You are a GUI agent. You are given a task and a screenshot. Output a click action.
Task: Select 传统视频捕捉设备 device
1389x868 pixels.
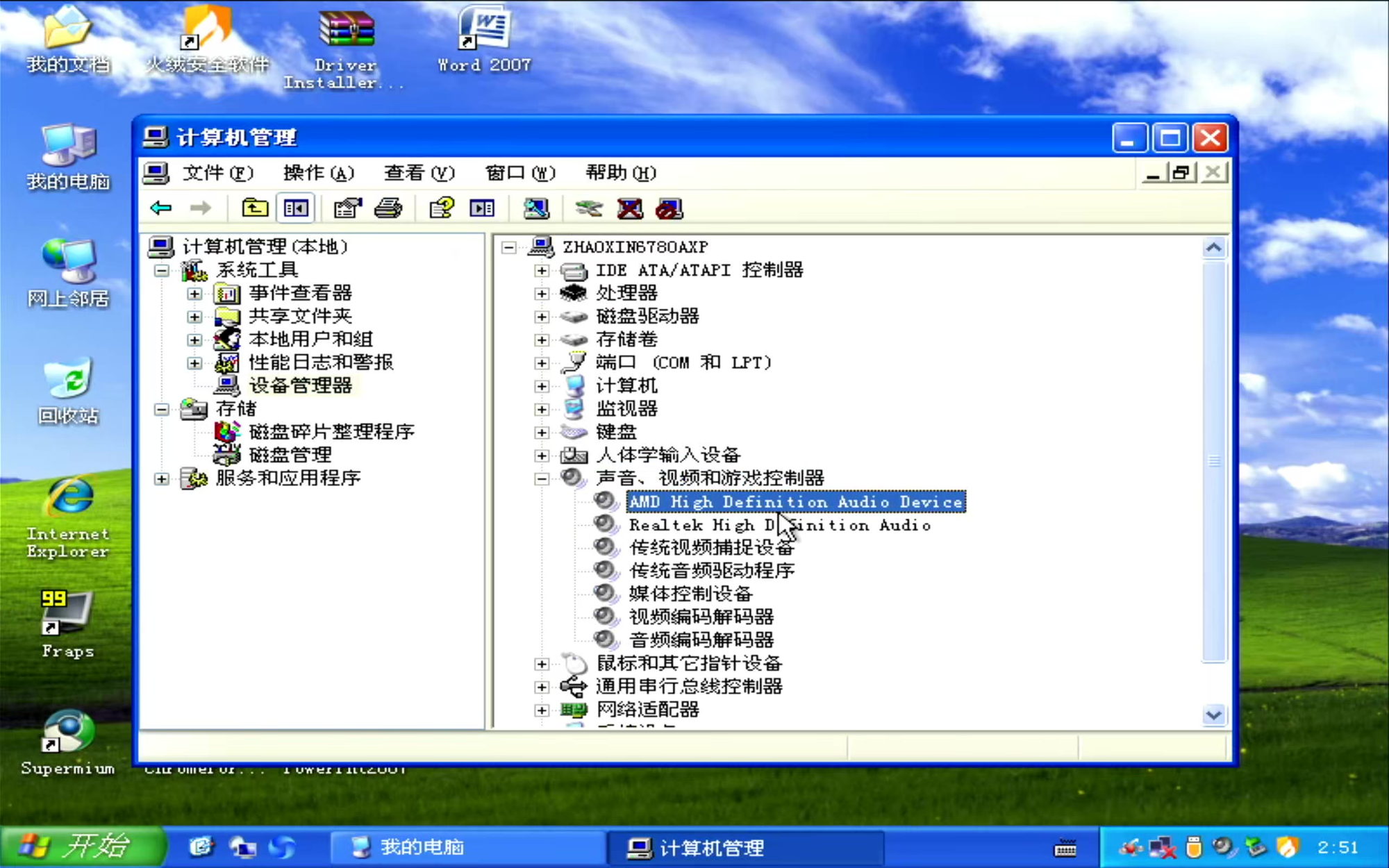click(711, 548)
